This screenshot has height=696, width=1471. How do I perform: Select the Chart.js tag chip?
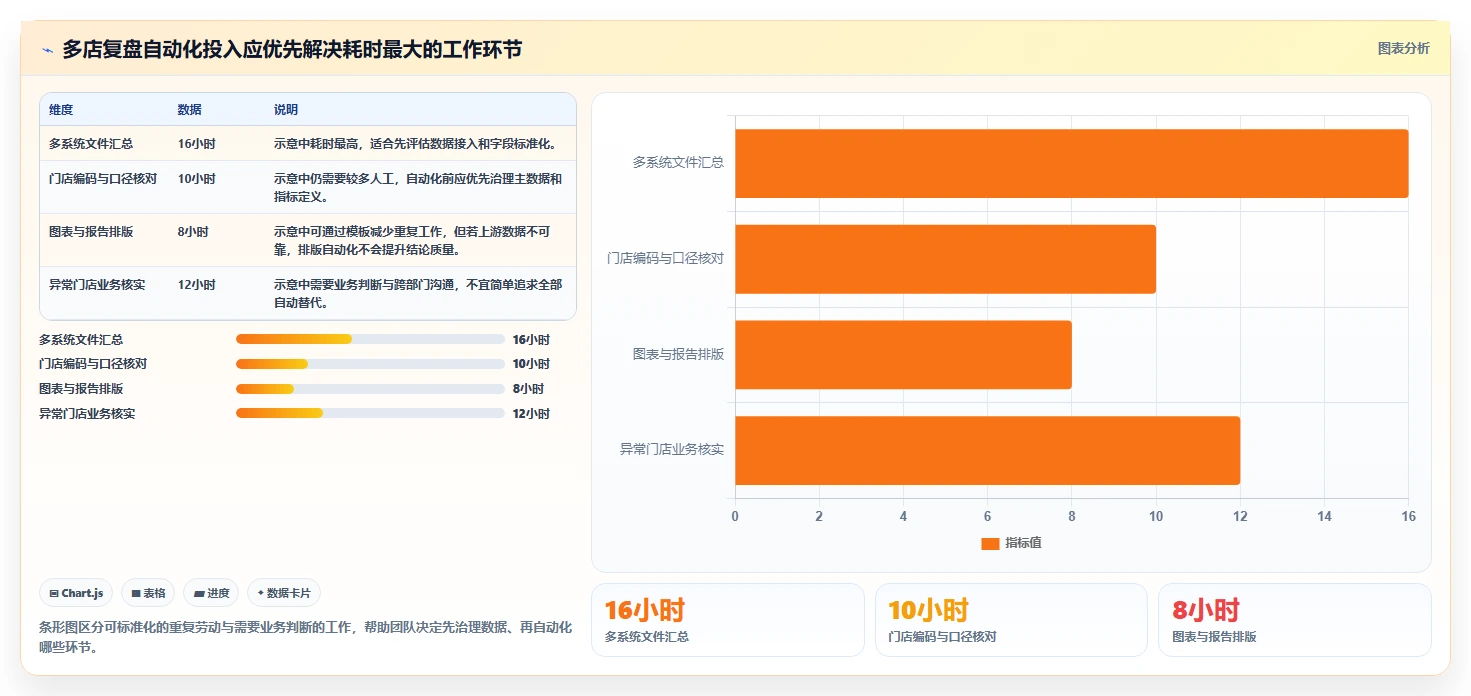[x=77, y=593]
